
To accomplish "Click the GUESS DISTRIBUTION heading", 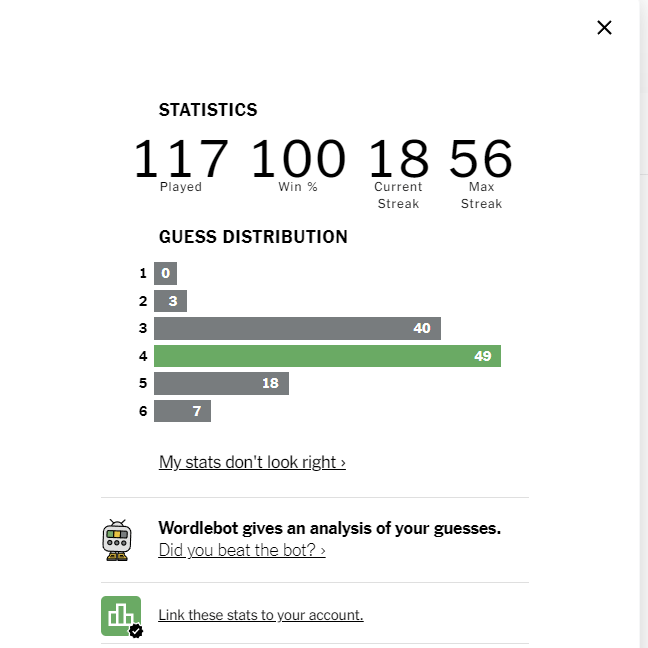I will point(253,237).
